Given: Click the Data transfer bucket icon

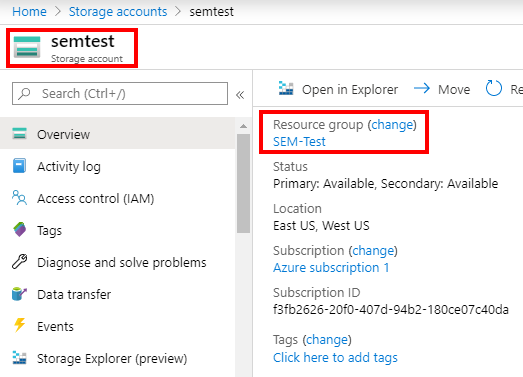Looking at the screenshot, I should [x=19, y=294].
